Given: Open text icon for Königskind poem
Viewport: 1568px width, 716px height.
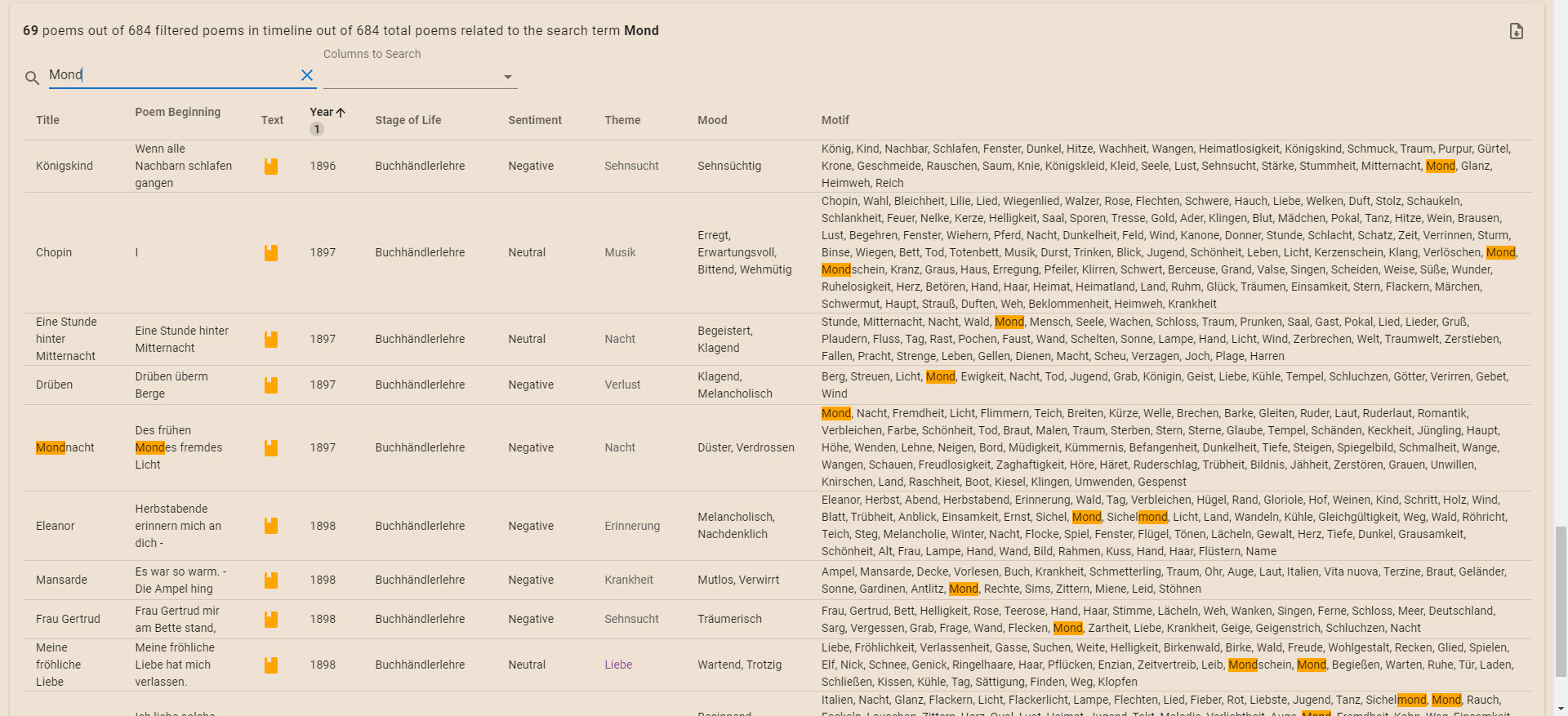Looking at the screenshot, I should point(271,166).
